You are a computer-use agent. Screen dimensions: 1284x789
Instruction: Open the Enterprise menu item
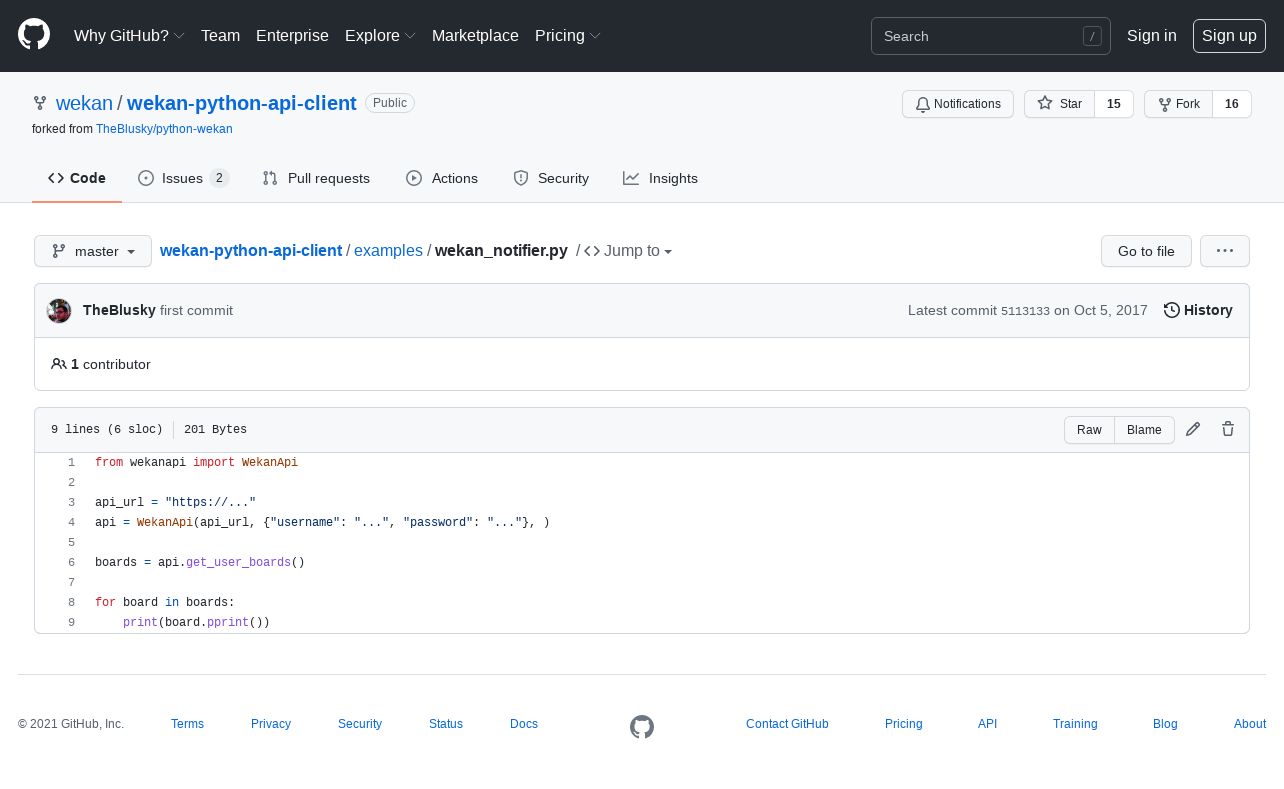(292, 36)
